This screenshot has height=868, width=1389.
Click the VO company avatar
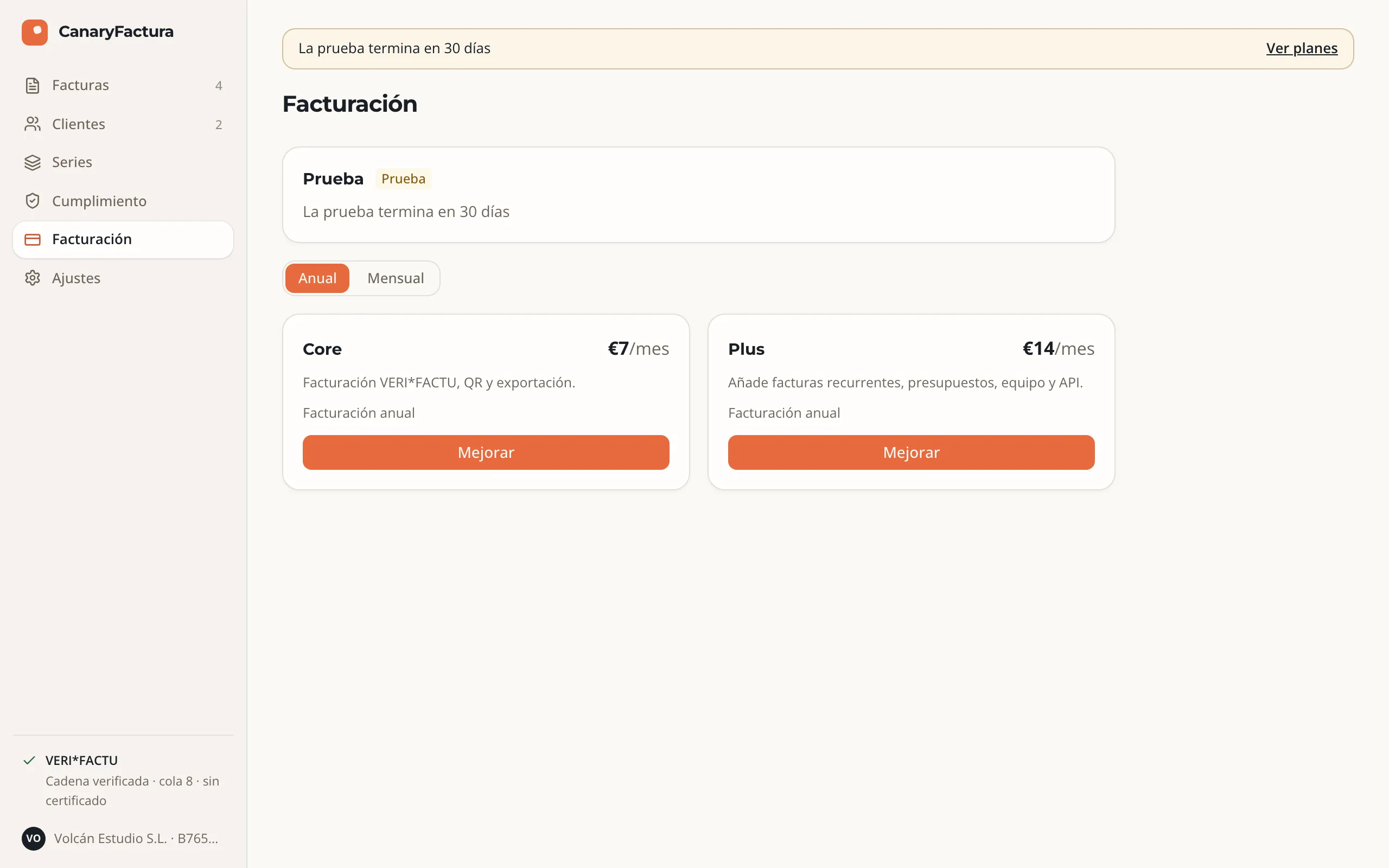click(x=33, y=838)
